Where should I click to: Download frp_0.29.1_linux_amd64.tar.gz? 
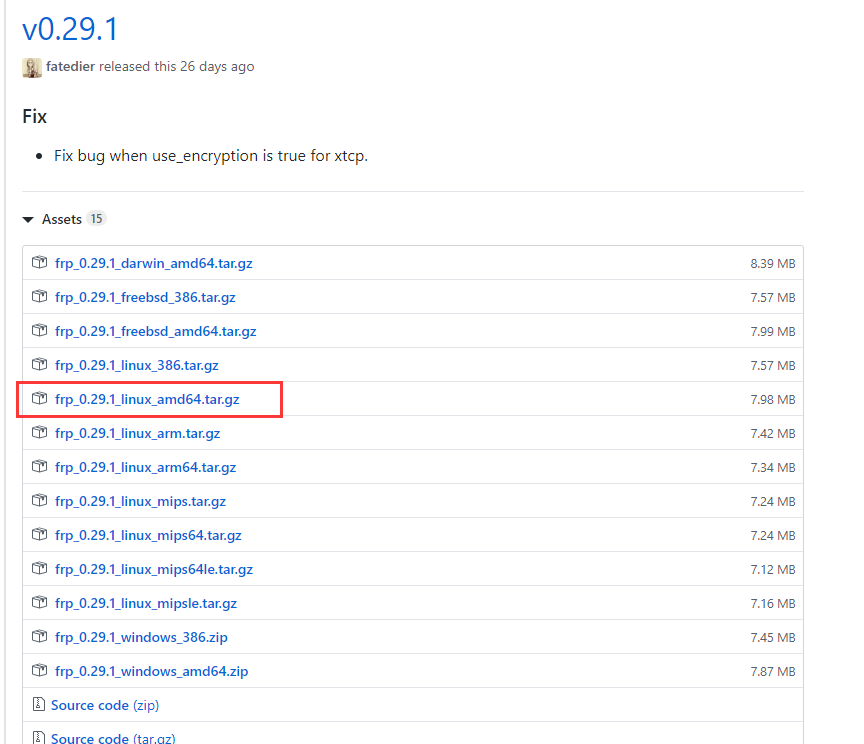[x=147, y=400]
